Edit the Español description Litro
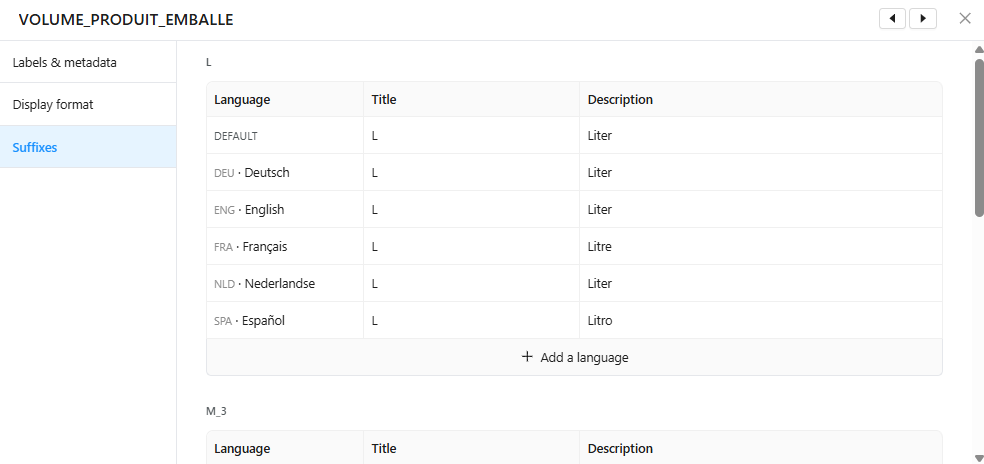The height and width of the screenshot is (464, 984). [761, 321]
